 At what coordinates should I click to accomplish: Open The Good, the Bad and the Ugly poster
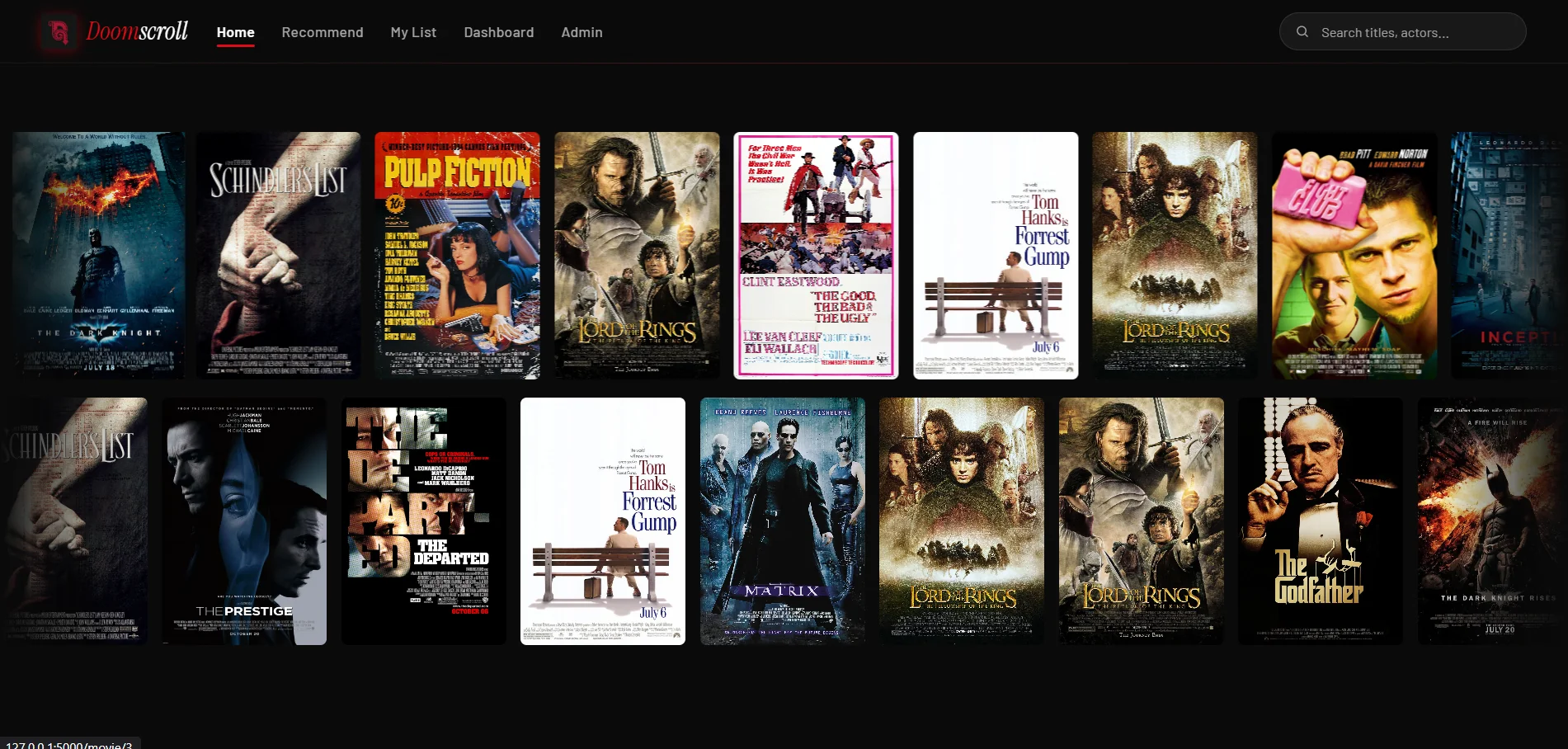click(816, 256)
